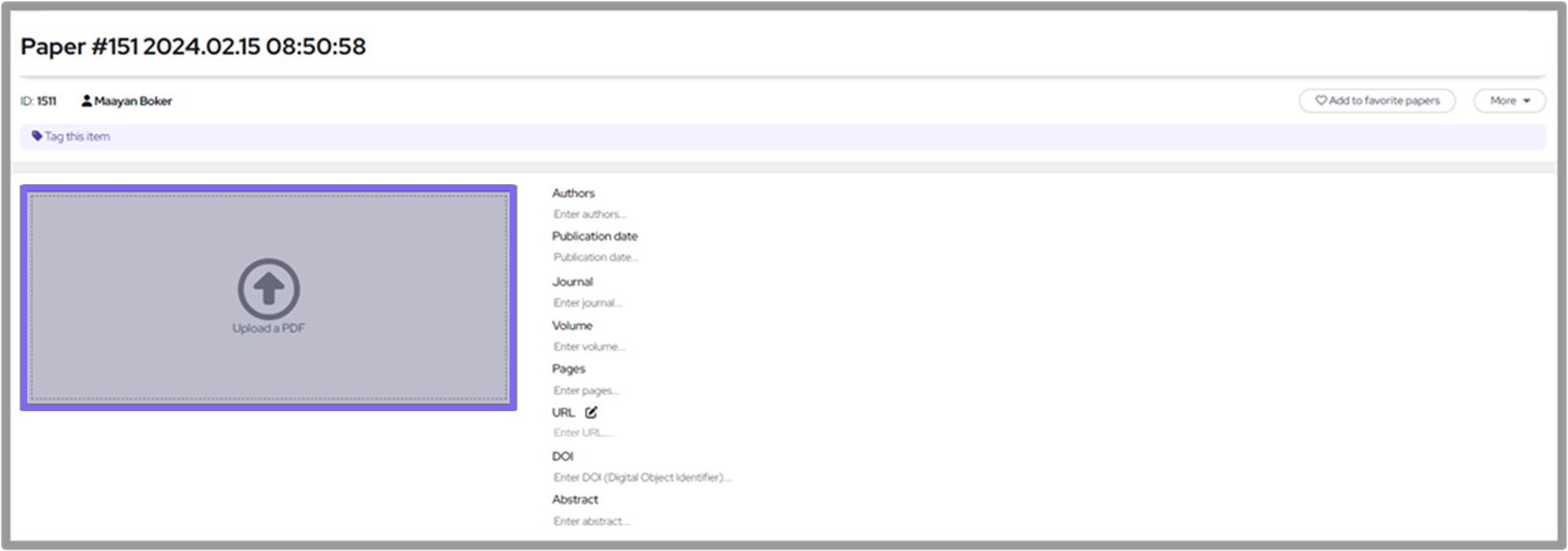Click the Publication date input field

pyautogui.click(x=596, y=258)
